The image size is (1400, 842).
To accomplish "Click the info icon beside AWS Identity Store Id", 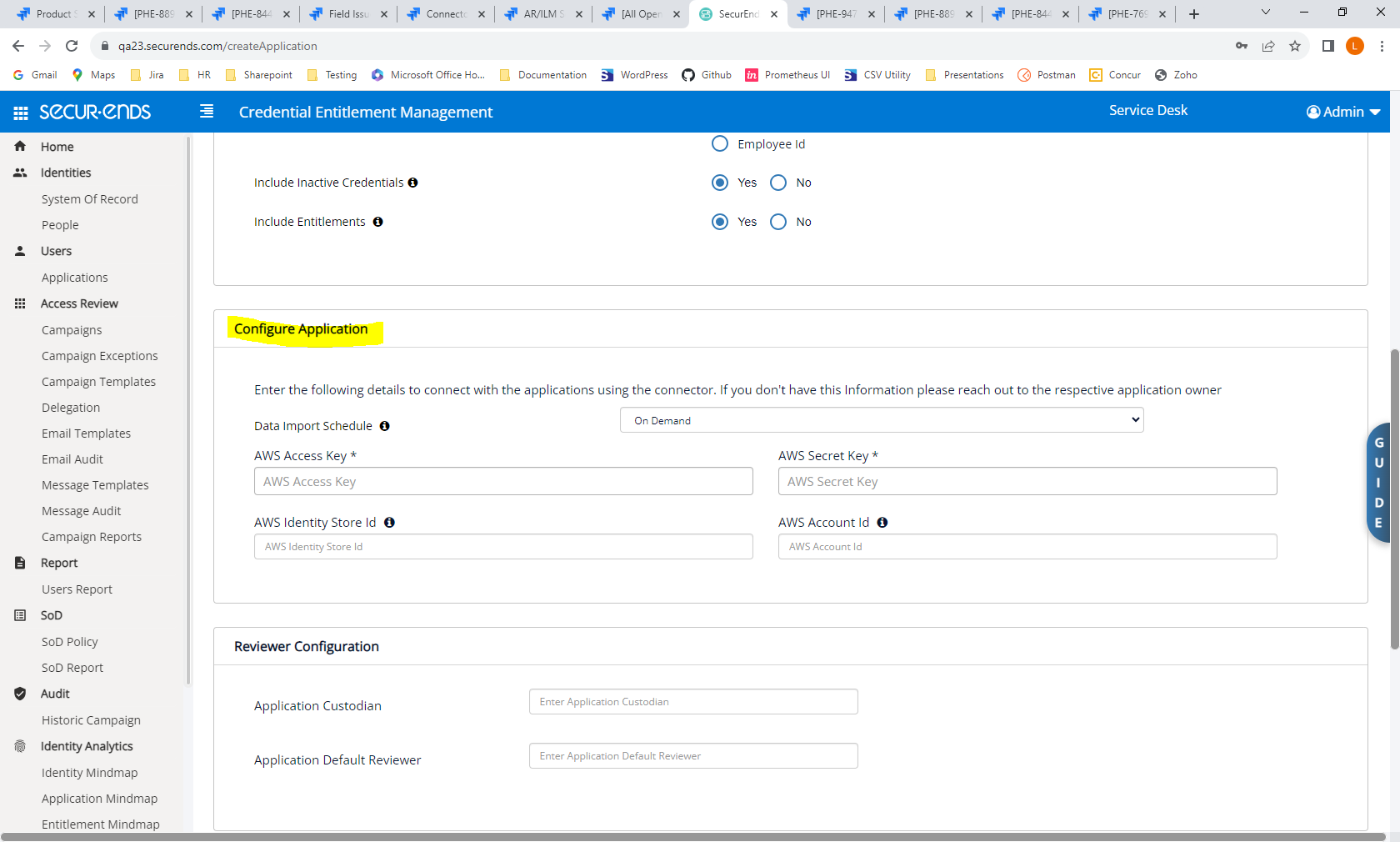I will tap(389, 522).
